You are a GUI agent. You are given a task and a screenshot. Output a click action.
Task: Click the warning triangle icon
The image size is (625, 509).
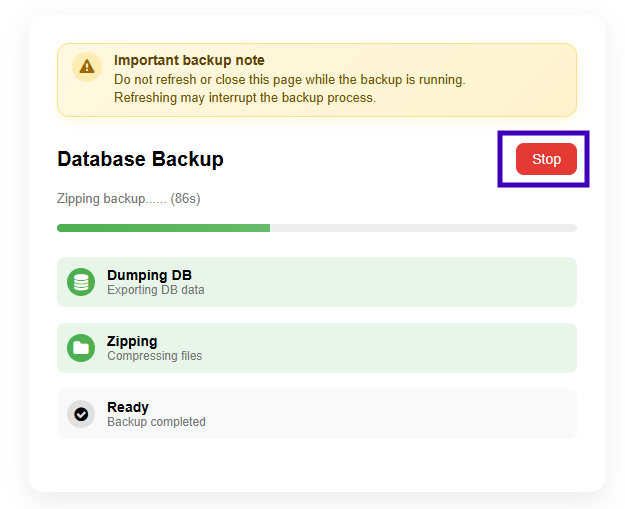87,67
